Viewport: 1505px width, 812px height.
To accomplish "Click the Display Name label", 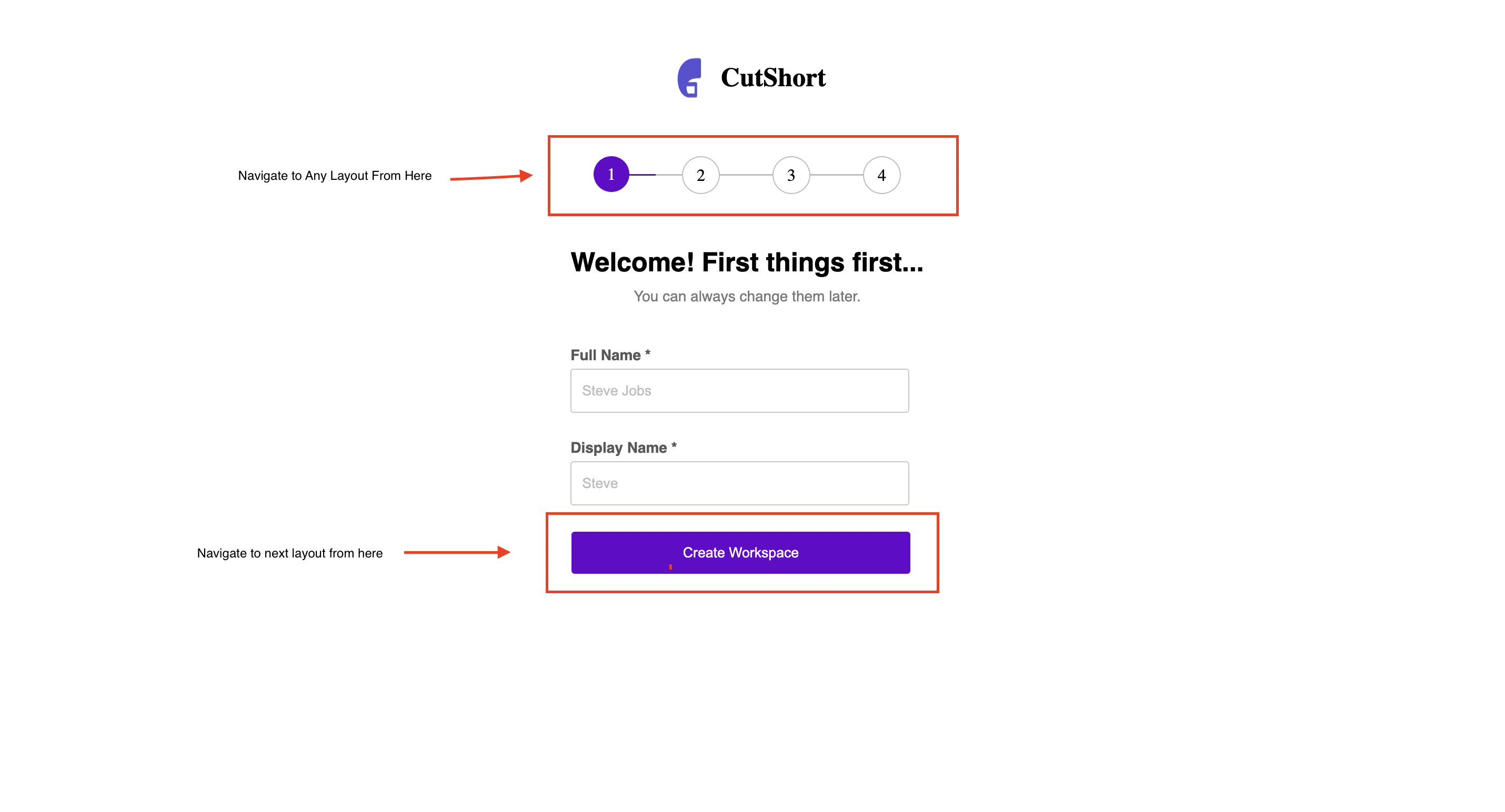I will pyautogui.click(x=623, y=447).
